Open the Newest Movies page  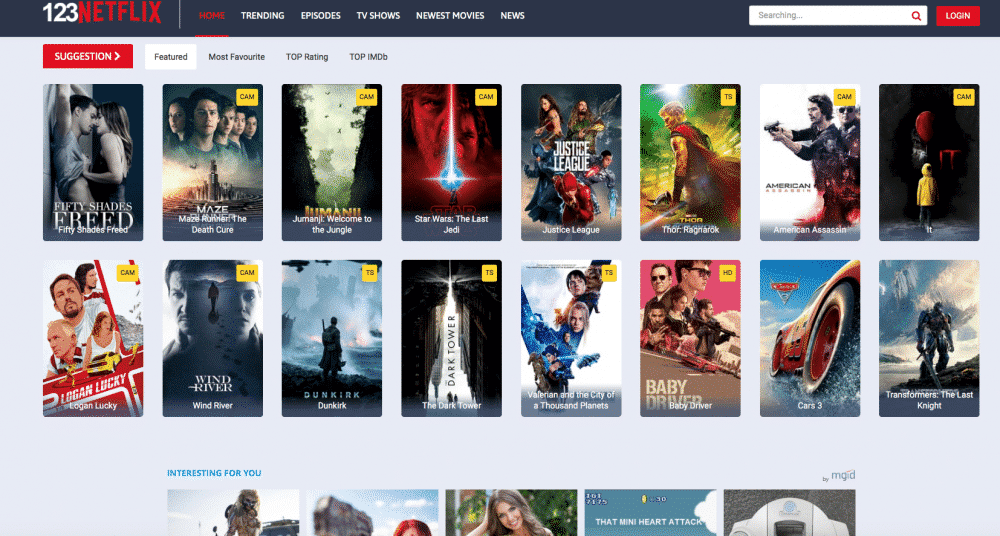450,16
